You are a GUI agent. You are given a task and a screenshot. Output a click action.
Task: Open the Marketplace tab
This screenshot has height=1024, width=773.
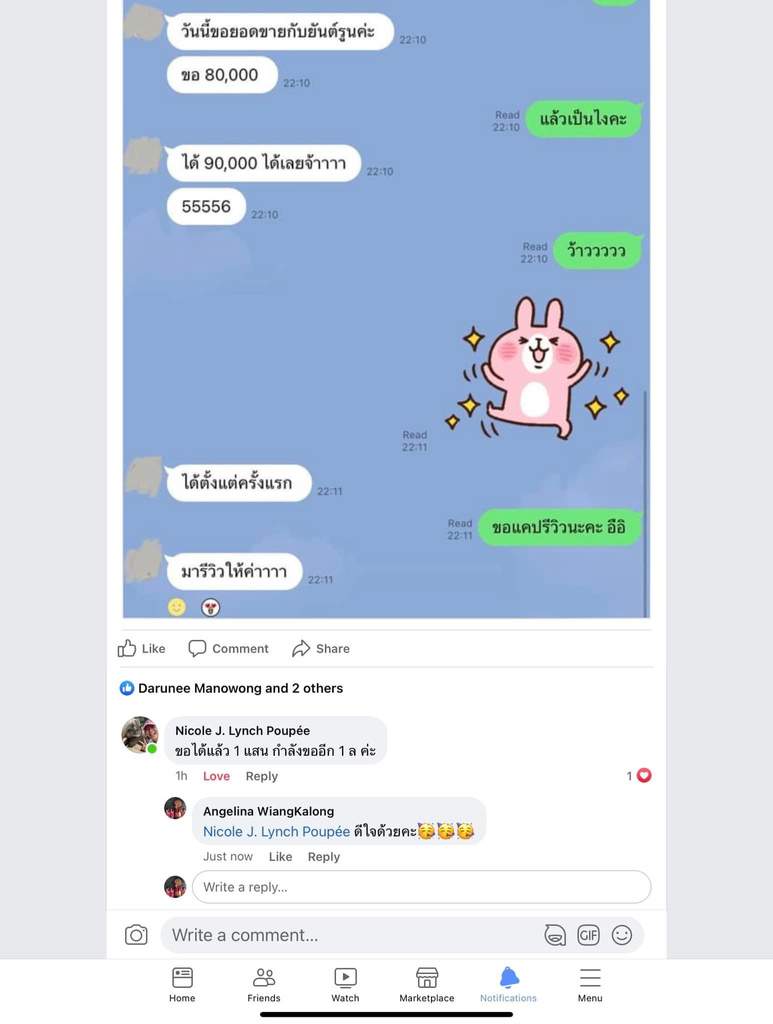[427, 984]
